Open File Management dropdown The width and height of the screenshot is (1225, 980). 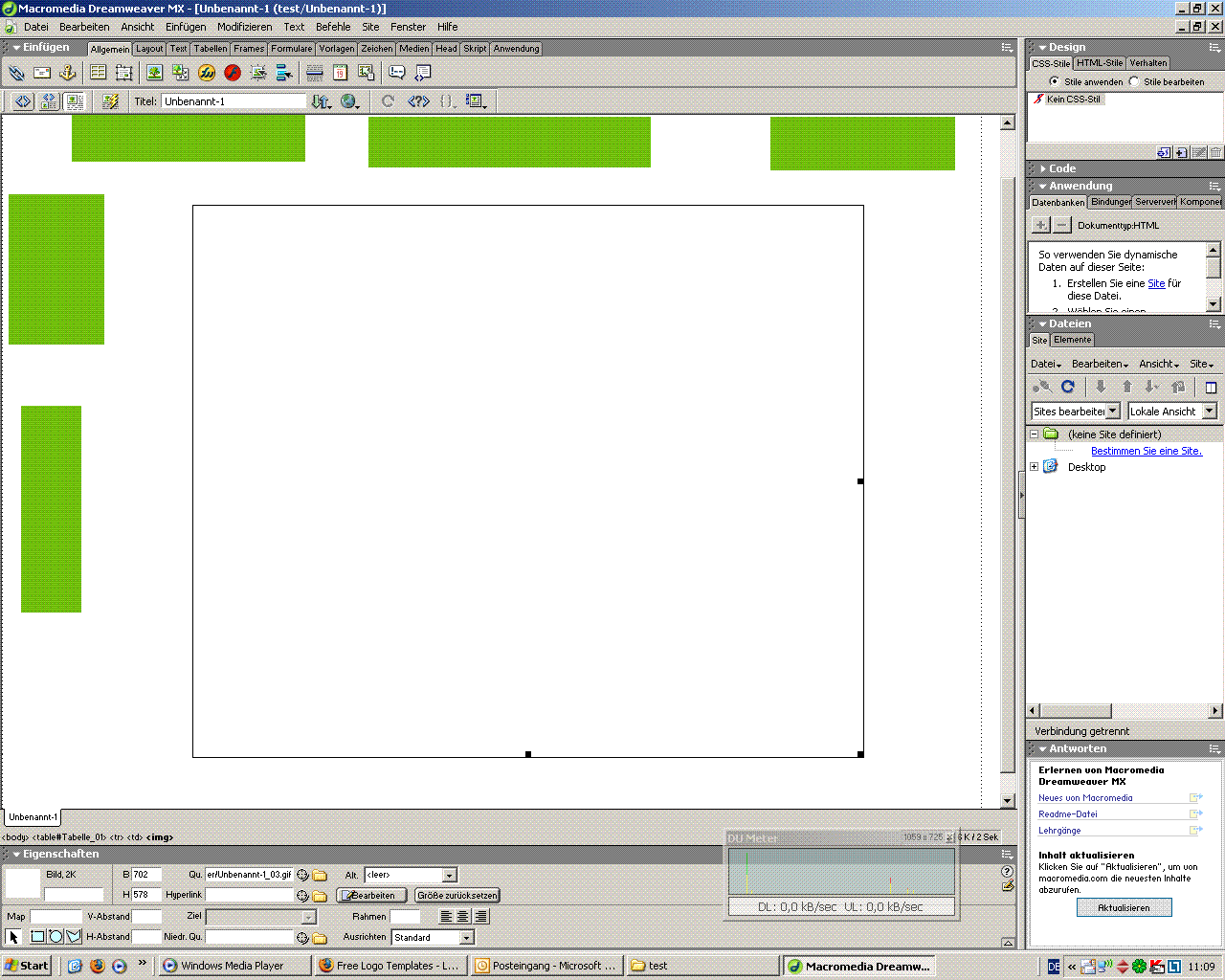tap(322, 101)
